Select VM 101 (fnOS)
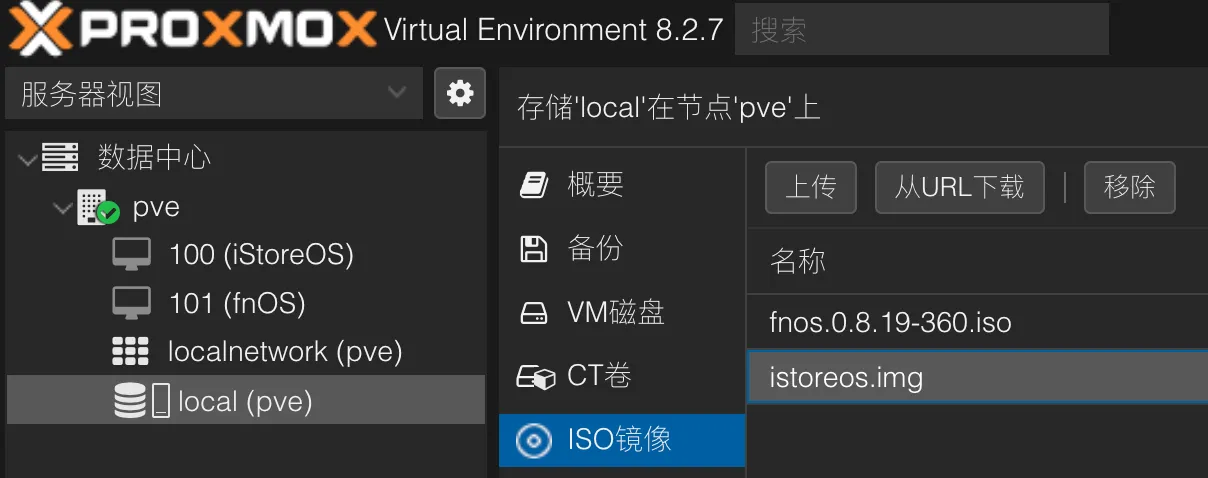This screenshot has width=1208, height=478. point(237,303)
